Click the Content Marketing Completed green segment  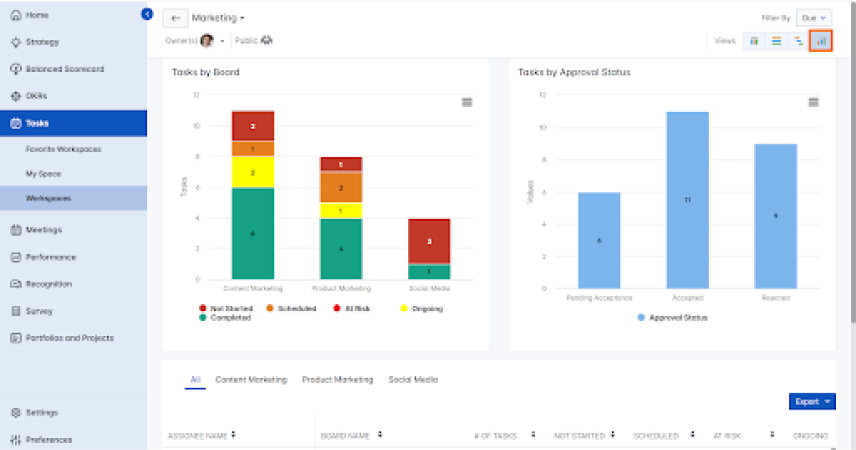[x=253, y=234]
